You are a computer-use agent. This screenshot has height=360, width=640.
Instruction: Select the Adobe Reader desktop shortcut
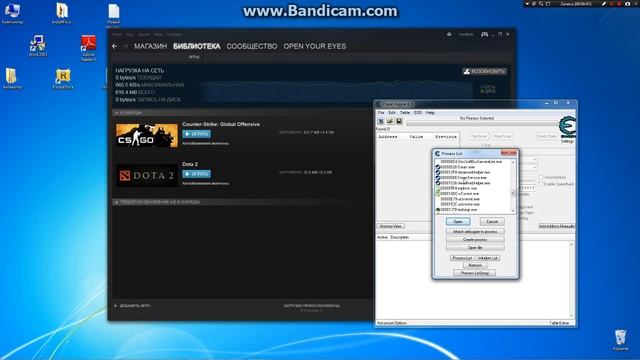[88, 48]
